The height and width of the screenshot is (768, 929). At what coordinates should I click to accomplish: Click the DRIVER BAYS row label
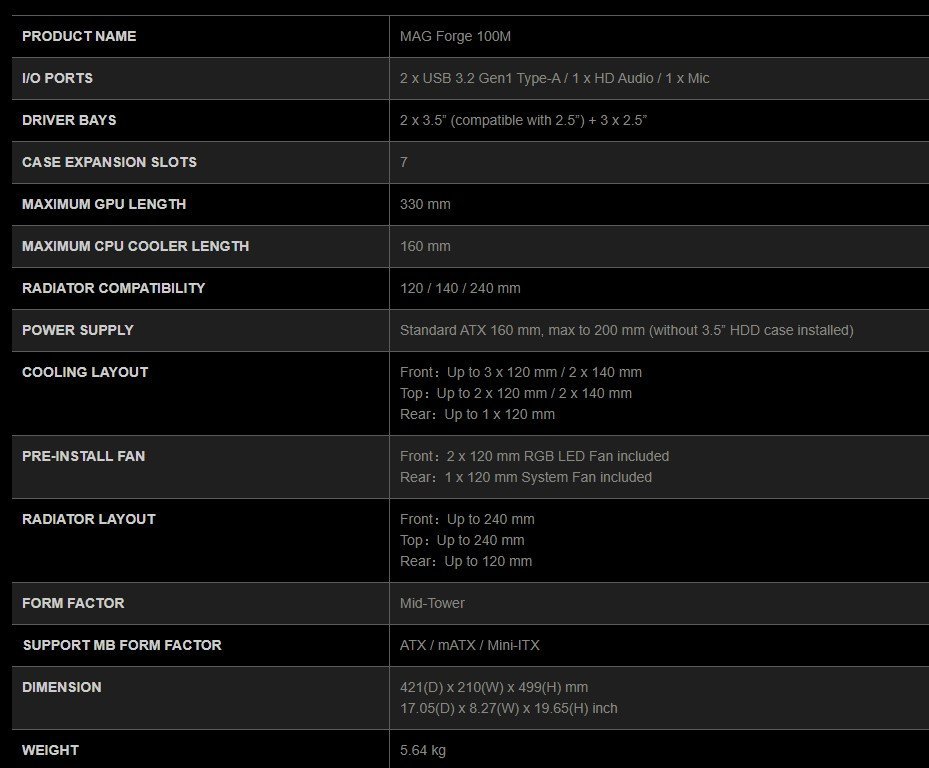[69, 120]
